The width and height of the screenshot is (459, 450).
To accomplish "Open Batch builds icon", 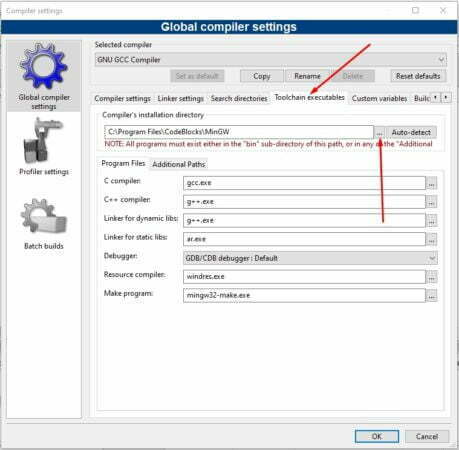I will 44,217.
